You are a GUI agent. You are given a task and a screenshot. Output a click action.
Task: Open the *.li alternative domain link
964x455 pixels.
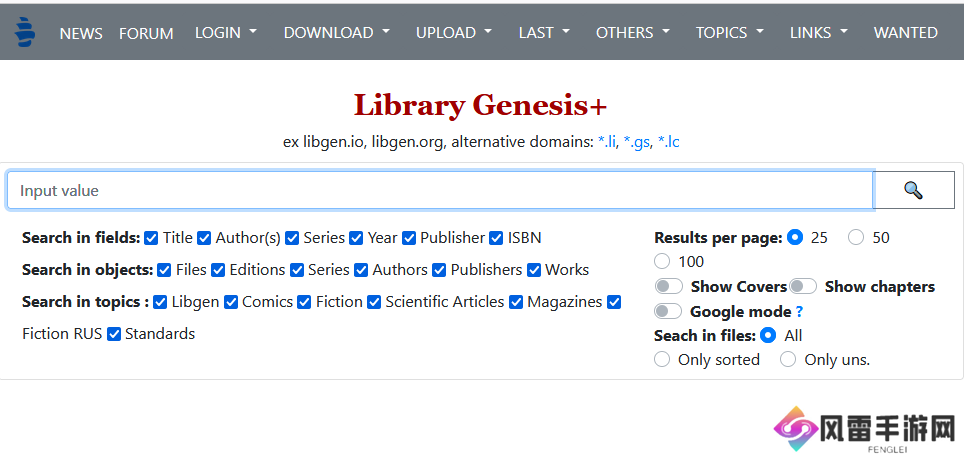(x=606, y=143)
